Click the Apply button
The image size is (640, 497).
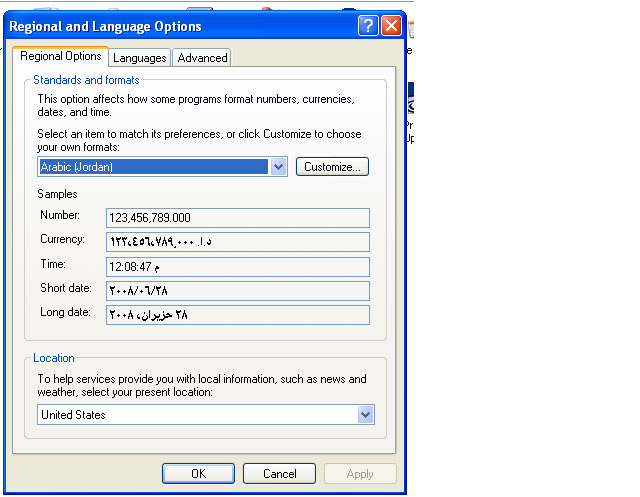point(360,474)
